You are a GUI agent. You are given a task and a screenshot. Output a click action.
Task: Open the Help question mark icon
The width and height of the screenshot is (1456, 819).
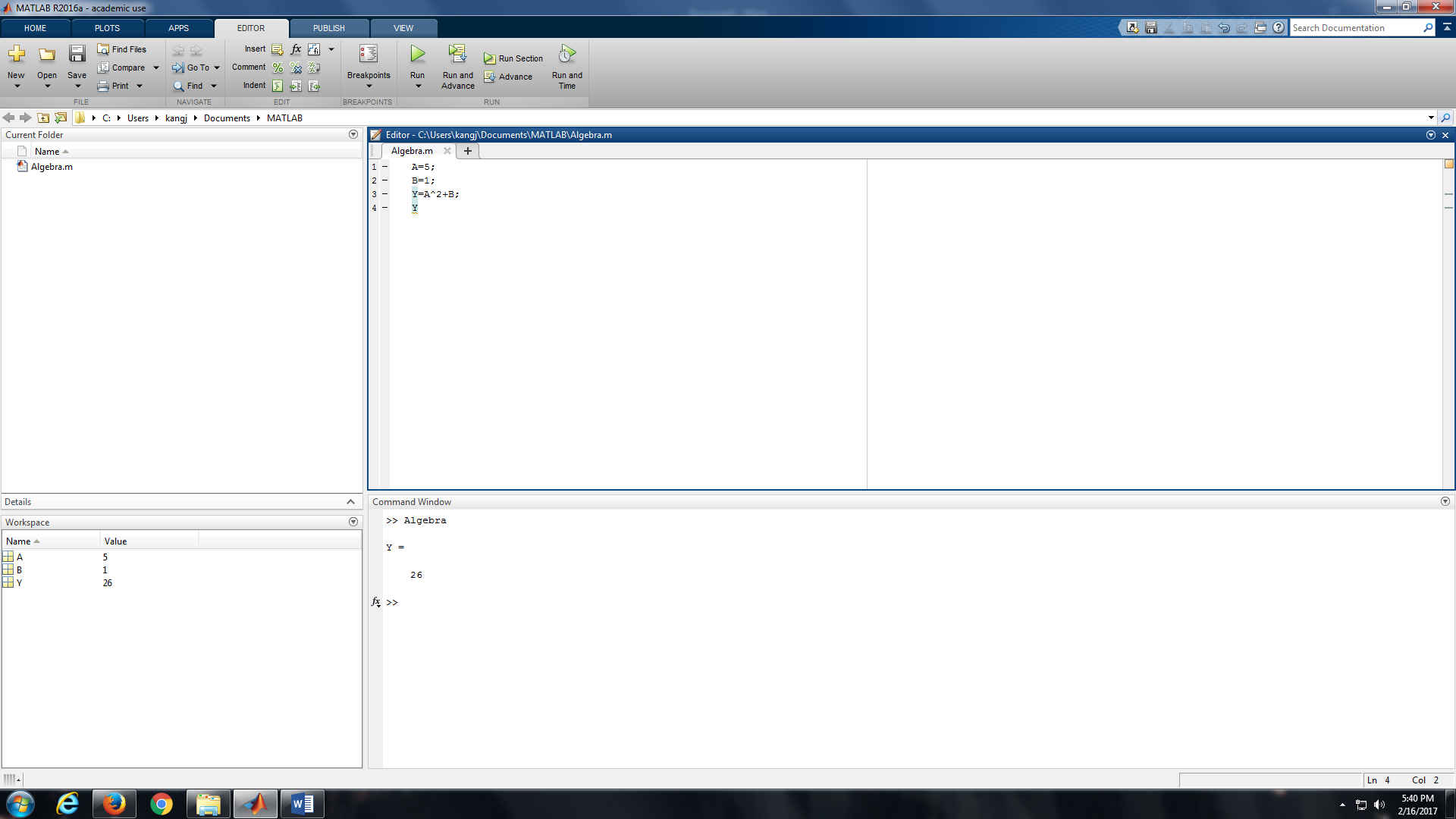click(x=1279, y=27)
